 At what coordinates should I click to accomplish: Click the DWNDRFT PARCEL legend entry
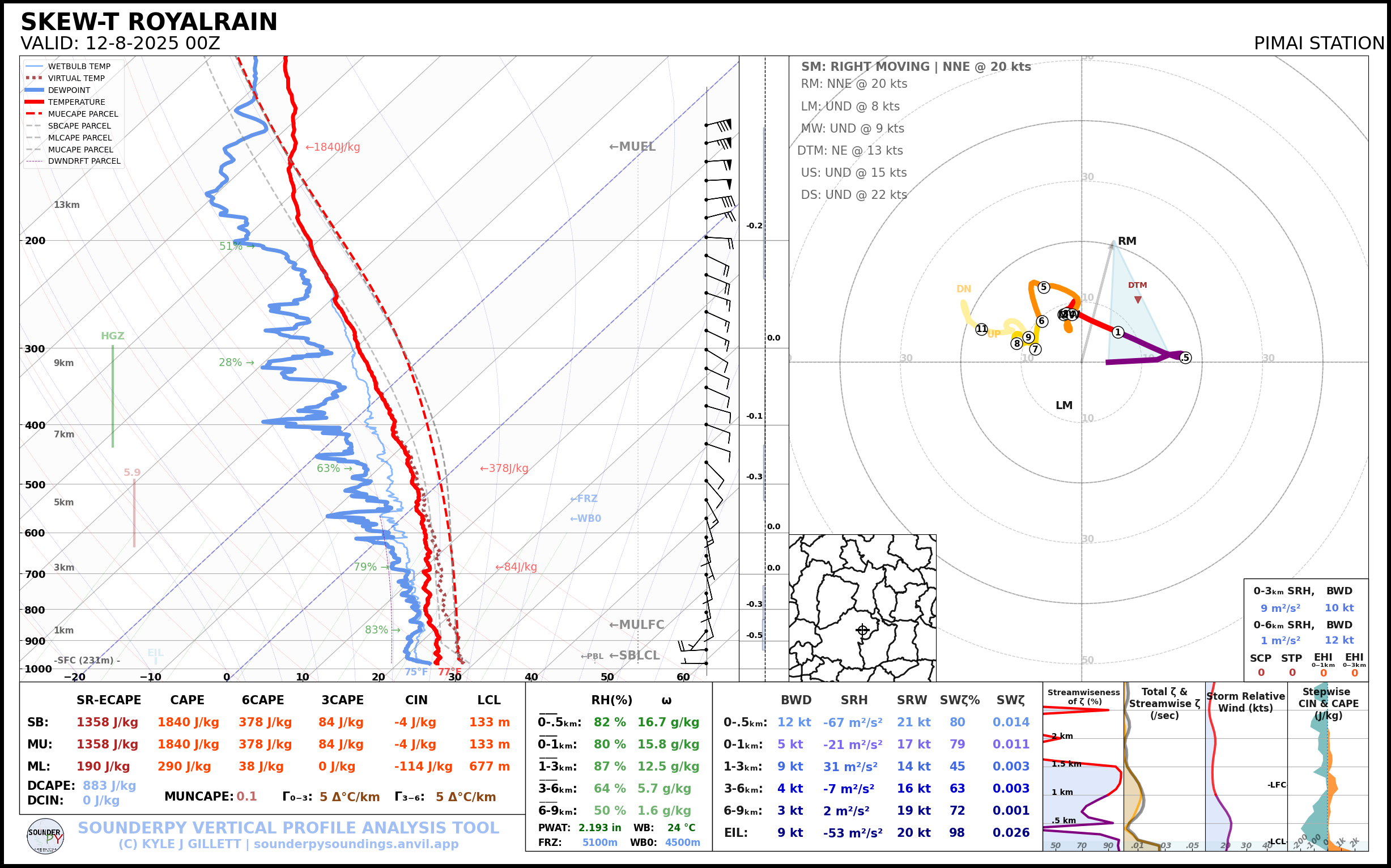(84, 161)
